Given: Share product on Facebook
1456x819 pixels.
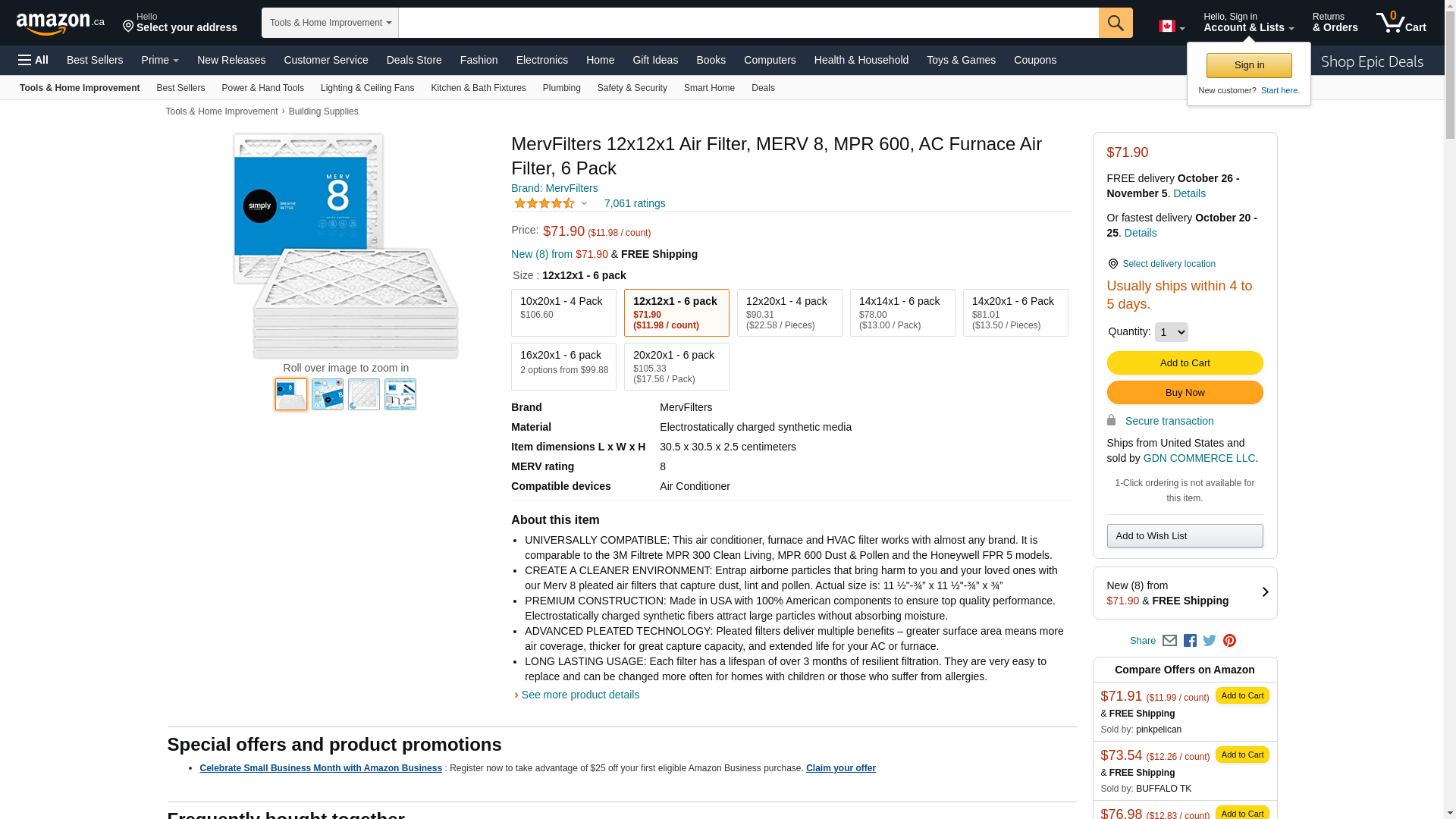Looking at the screenshot, I should (1190, 641).
